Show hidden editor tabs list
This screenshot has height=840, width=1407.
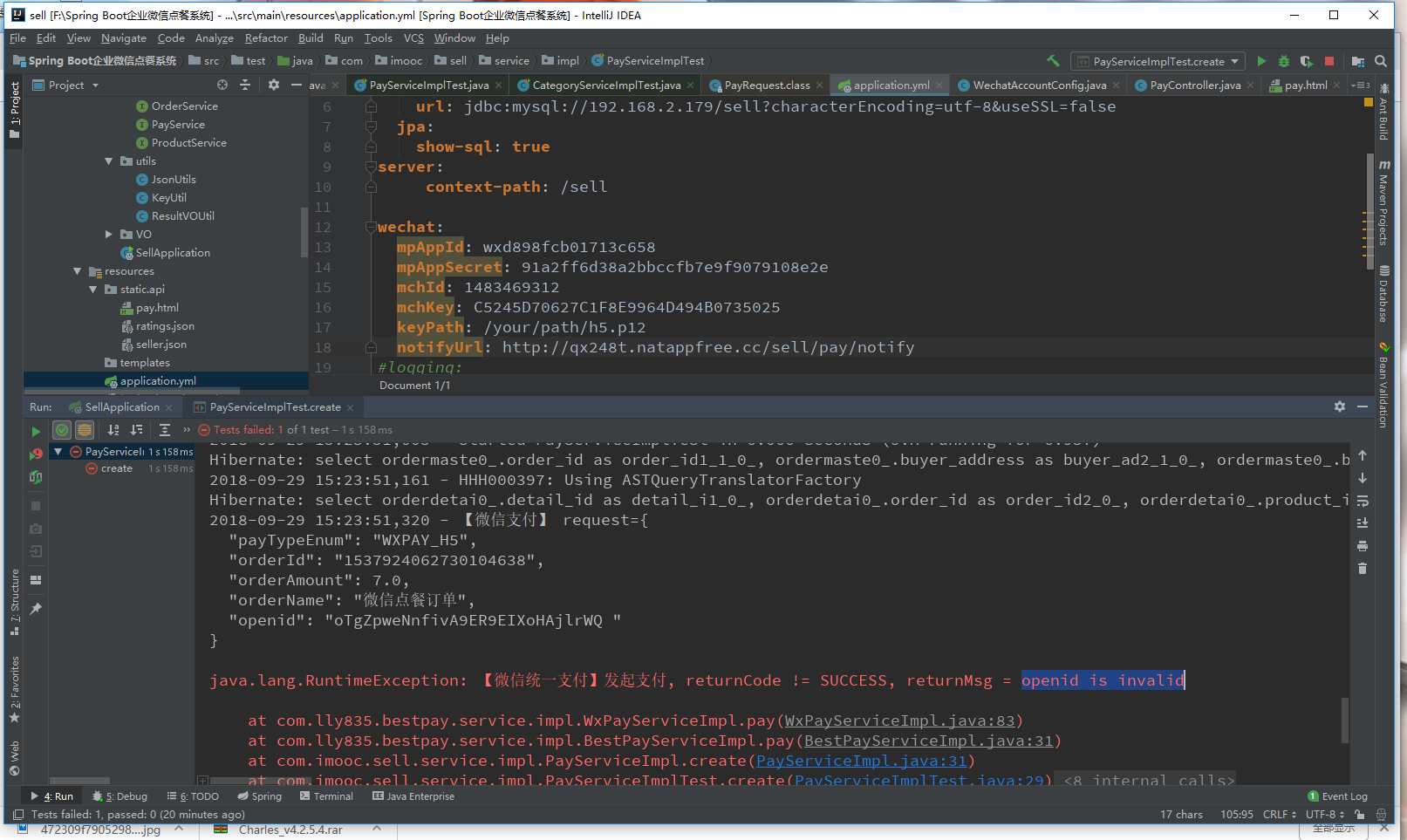pos(1360,85)
